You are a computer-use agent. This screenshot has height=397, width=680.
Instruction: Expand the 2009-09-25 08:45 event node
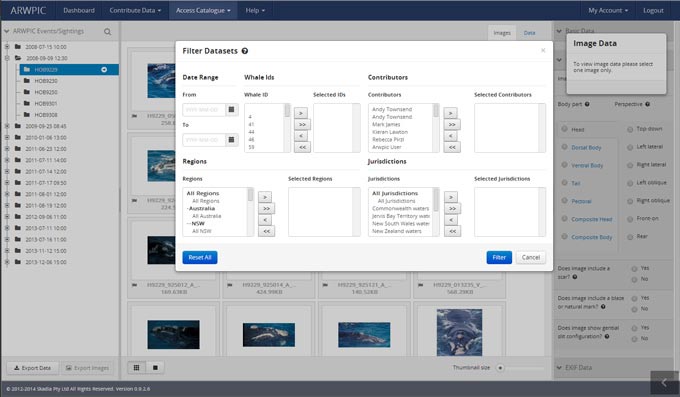tap(7, 126)
